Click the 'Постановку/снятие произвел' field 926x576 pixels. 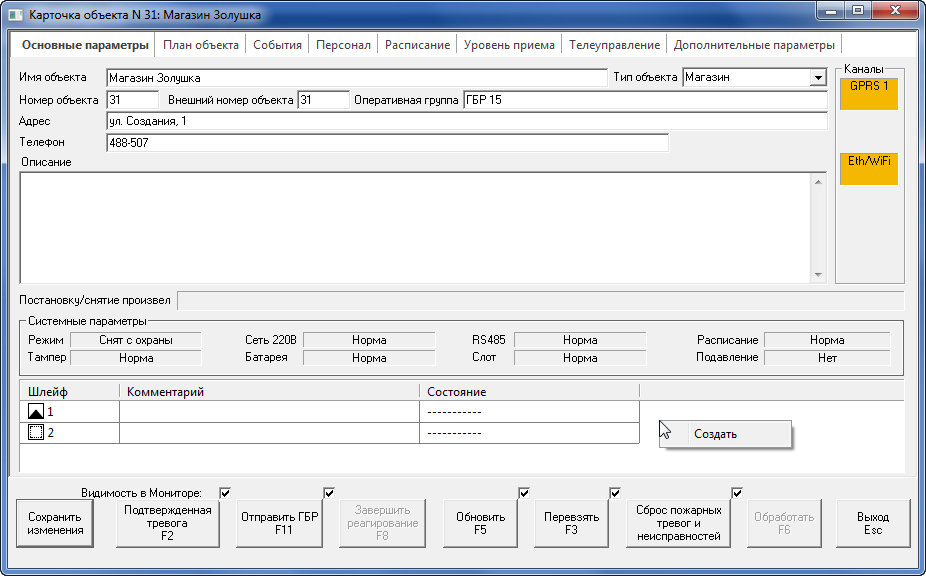540,300
